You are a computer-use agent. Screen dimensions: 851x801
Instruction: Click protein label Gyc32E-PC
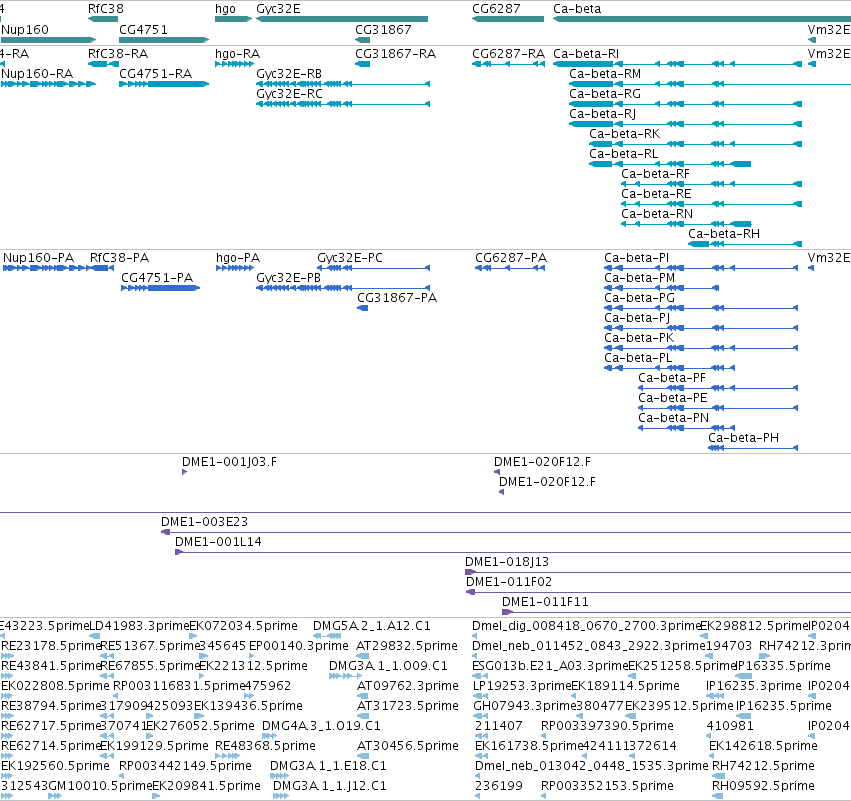(350, 258)
